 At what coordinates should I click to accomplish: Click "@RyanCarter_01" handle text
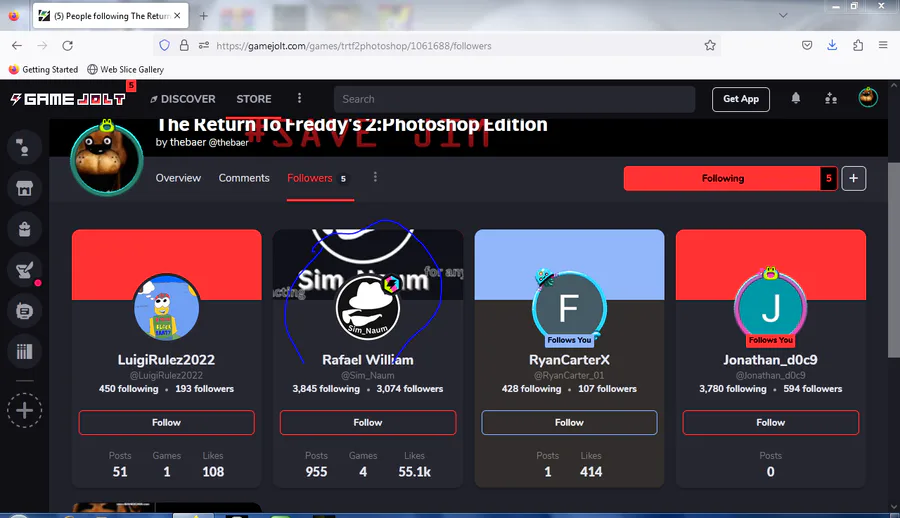coord(569,375)
